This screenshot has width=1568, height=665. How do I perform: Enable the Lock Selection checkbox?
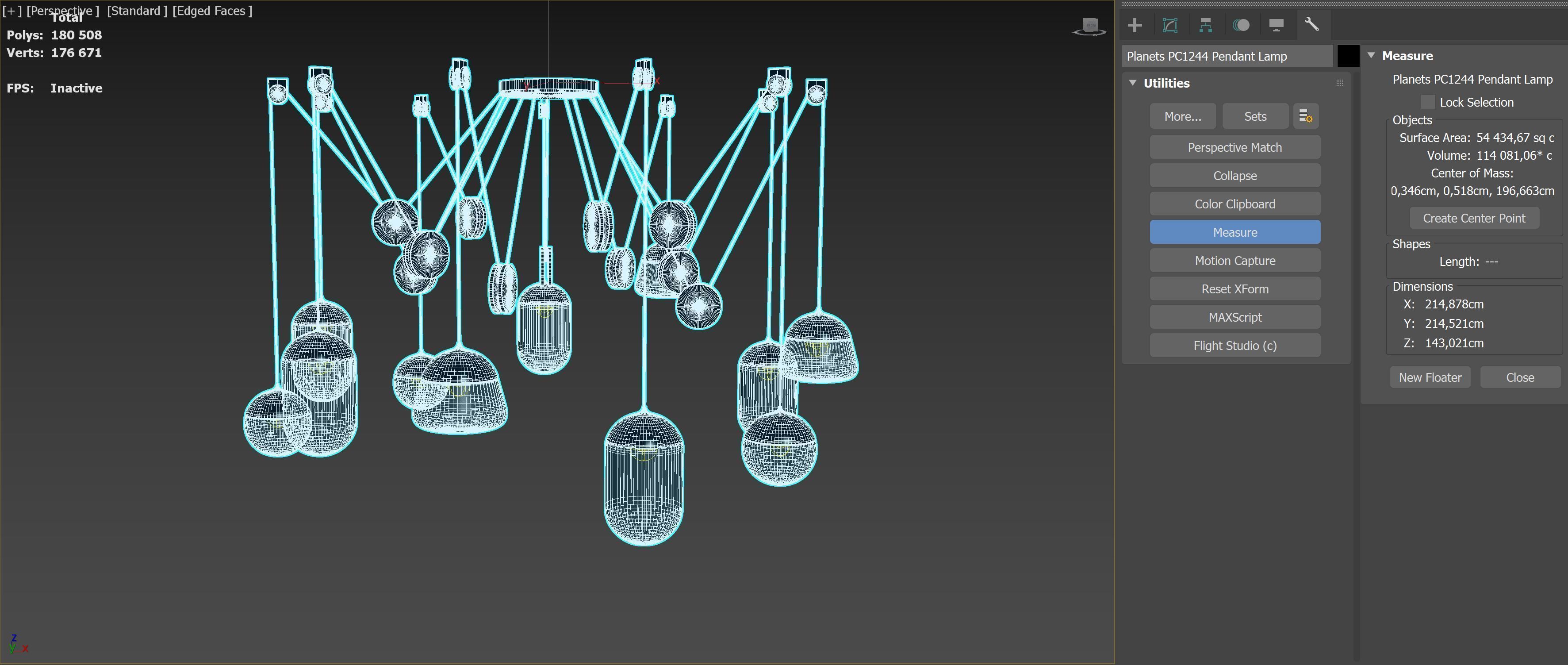(x=1428, y=102)
